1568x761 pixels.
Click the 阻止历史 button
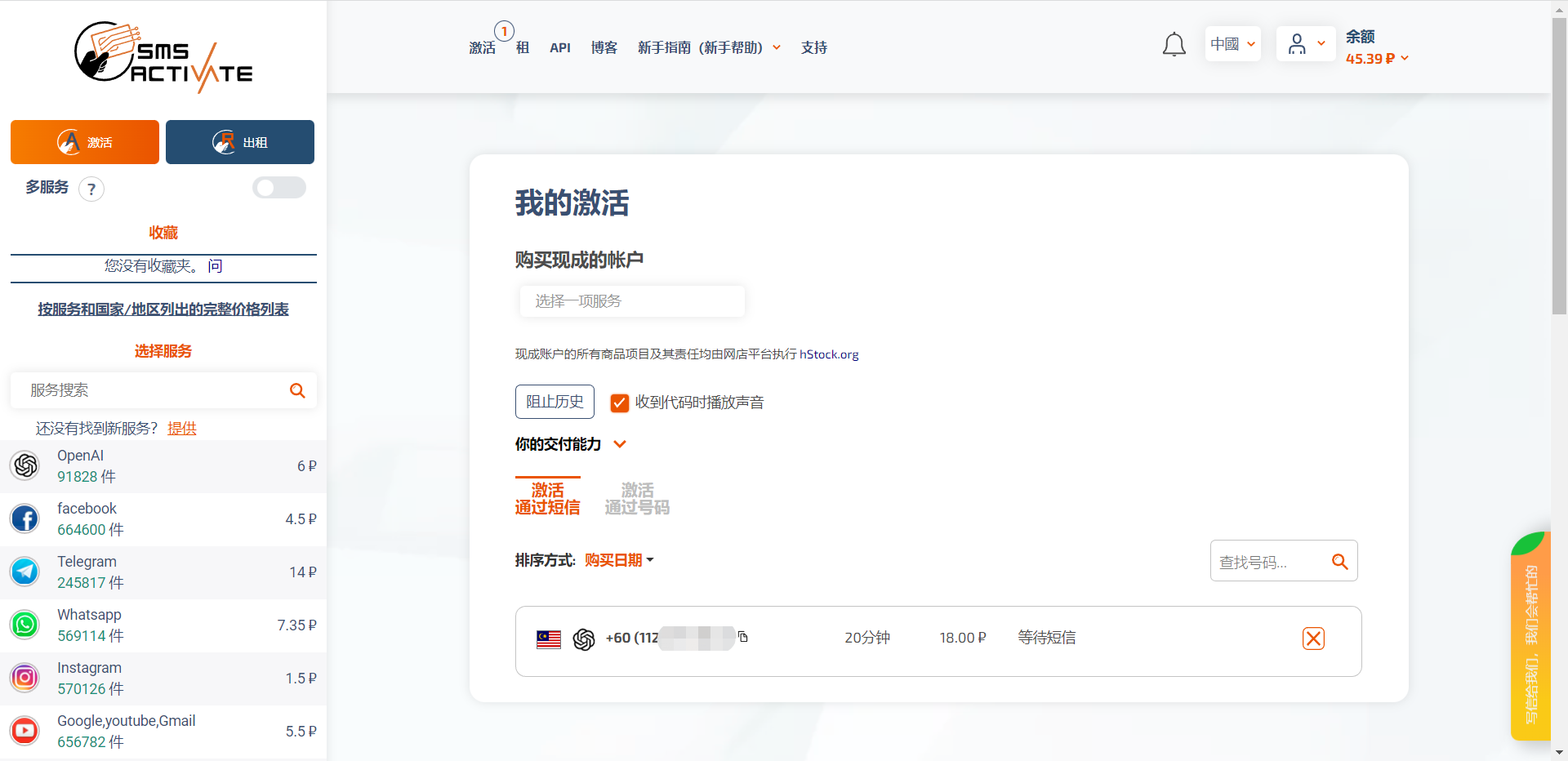click(x=555, y=402)
